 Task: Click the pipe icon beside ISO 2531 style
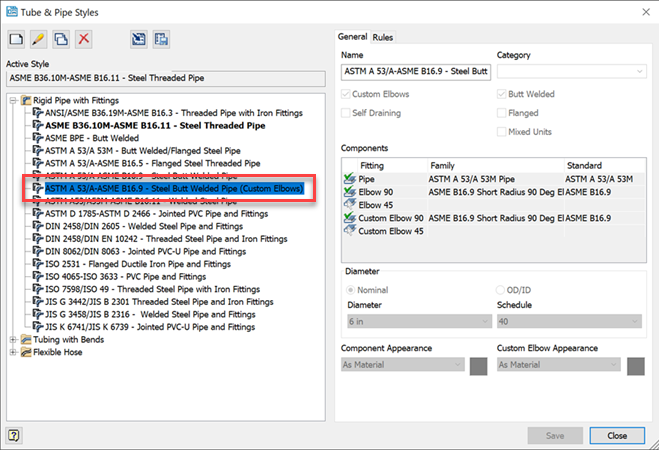coord(38,264)
